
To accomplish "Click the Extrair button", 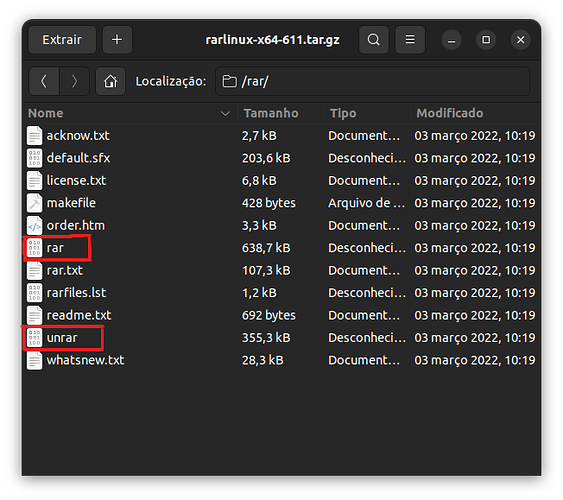I will tap(62, 39).
